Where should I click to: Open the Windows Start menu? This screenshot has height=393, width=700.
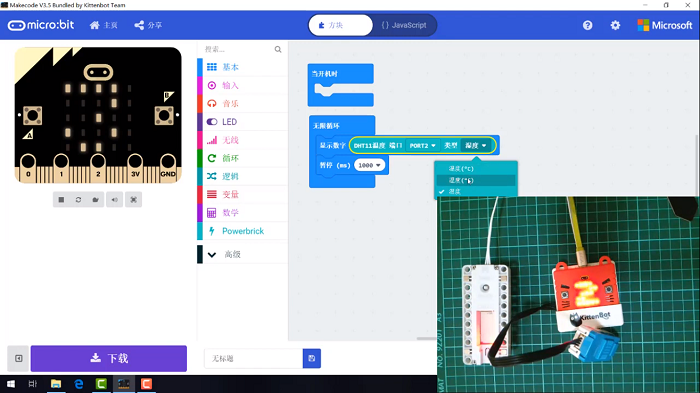[x=11, y=384]
